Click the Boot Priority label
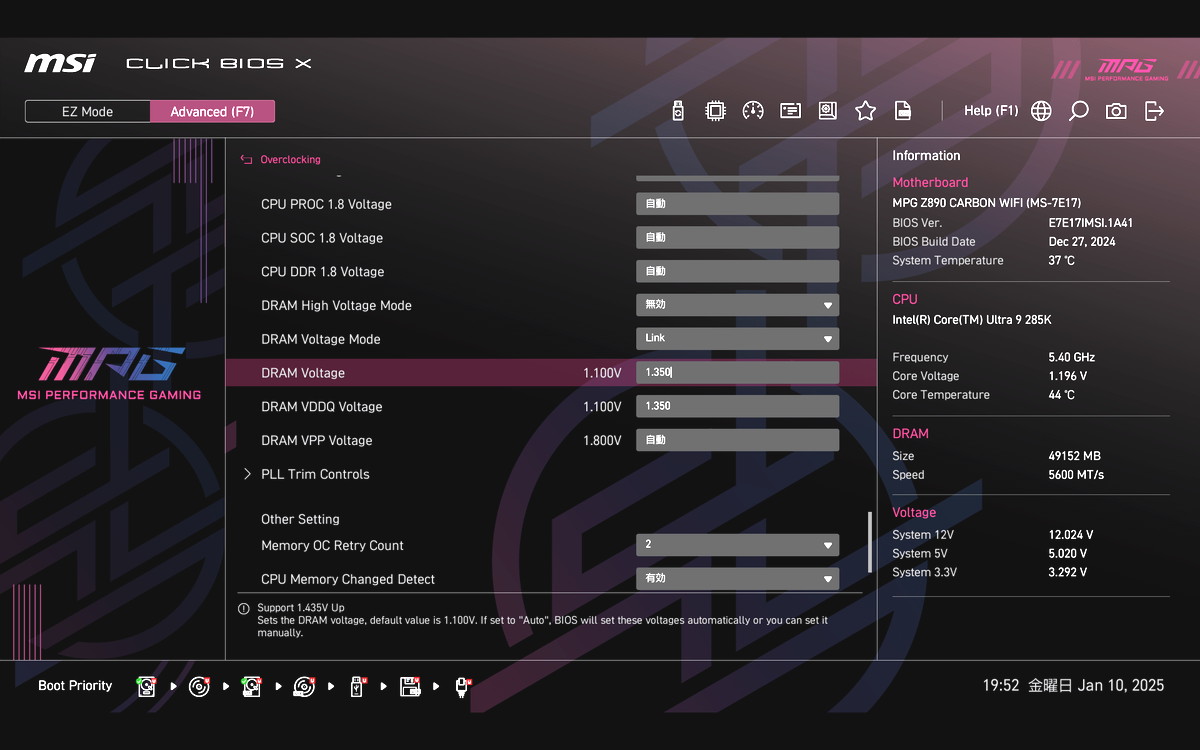The width and height of the screenshot is (1200, 750). click(75, 686)
